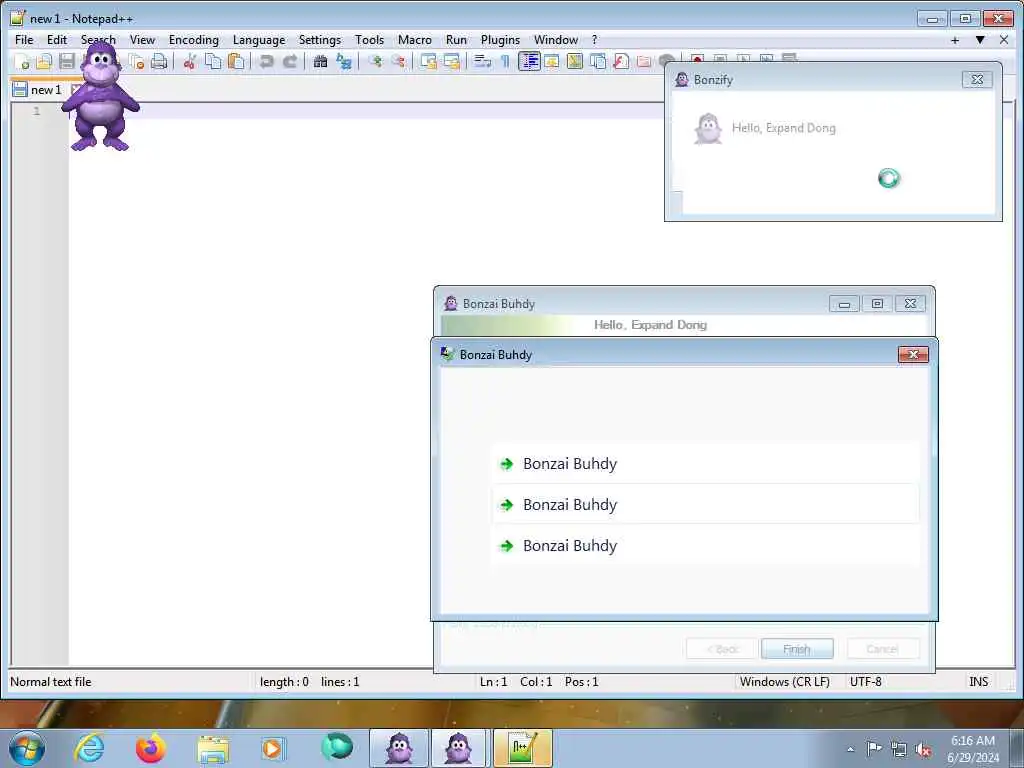The image size is (1024, 768).
Task: Click the Paste clipboard icon
Action: click(x=236, y=61)
